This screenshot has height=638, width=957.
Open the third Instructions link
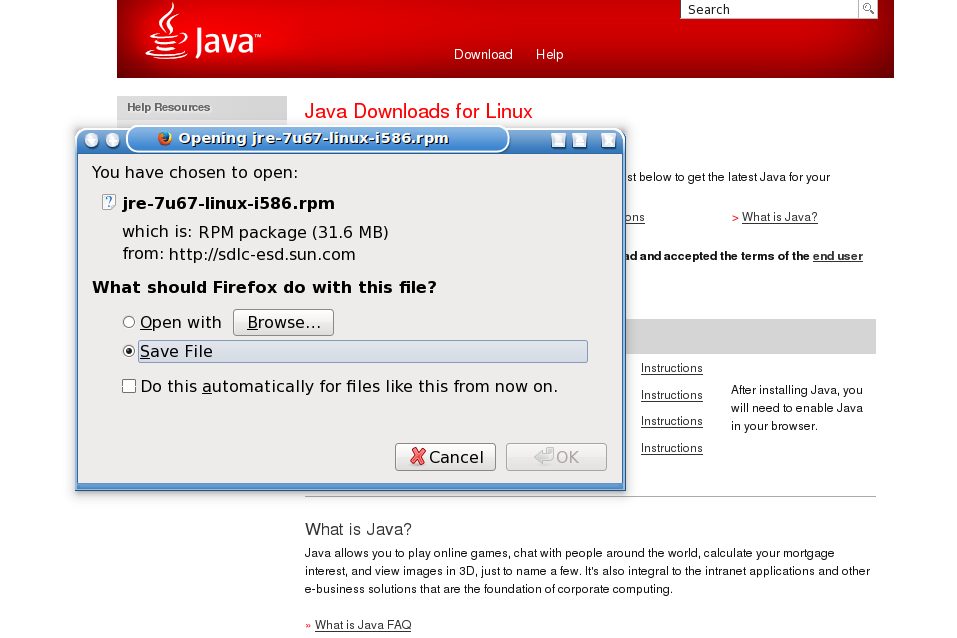pyautogui.click(x=671, y=421)
